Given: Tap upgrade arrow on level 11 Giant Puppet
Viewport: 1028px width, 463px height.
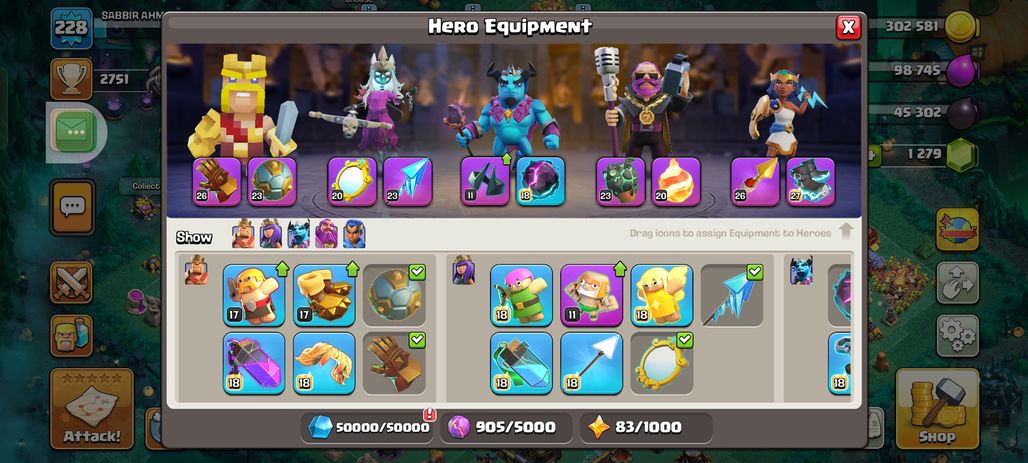Looking at the screenshot, I should tap(620, 268).
